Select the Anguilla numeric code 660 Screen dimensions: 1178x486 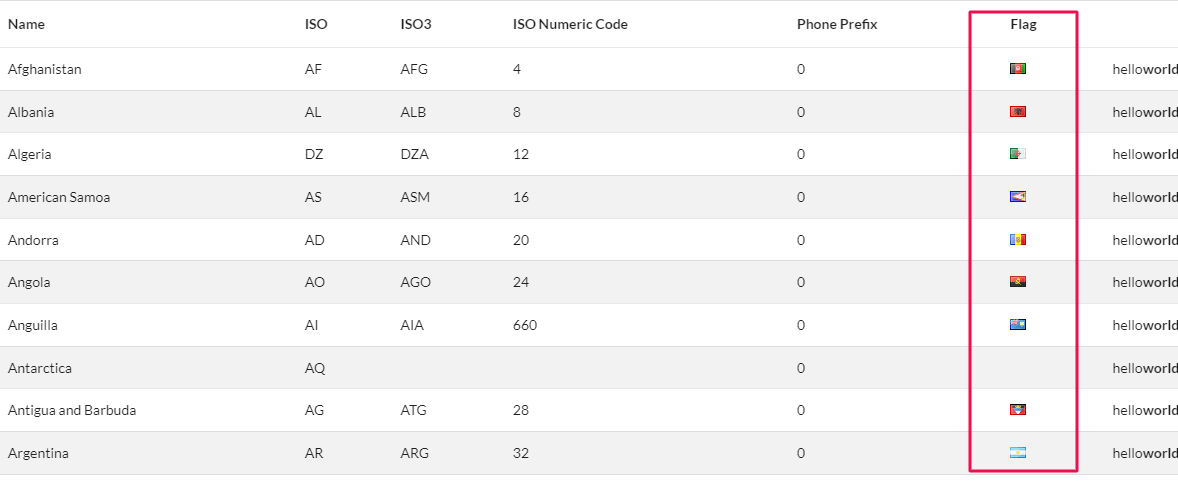point(525,325)
